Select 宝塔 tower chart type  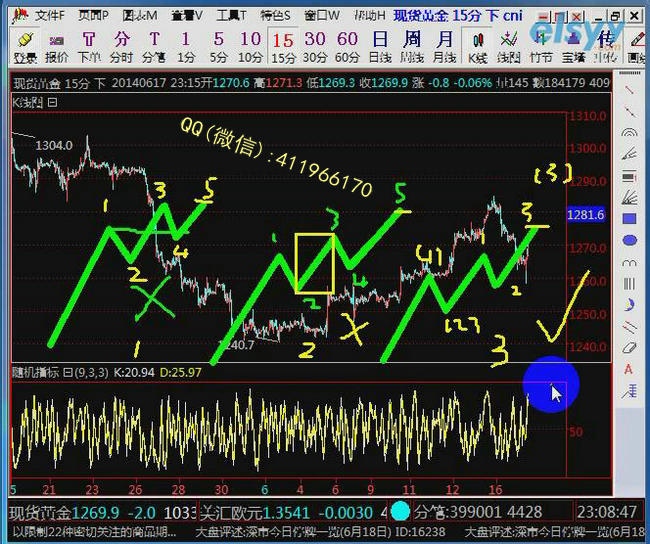573,48
